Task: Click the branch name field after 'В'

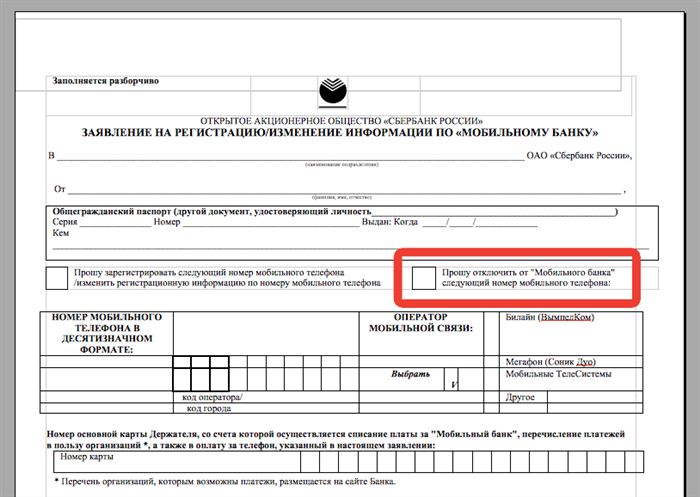Action: [x=290, y=155]
